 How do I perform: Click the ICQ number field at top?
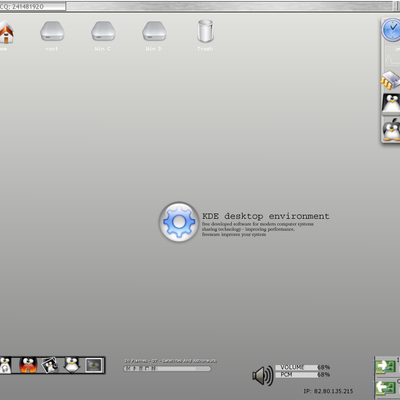coord(32,6)
